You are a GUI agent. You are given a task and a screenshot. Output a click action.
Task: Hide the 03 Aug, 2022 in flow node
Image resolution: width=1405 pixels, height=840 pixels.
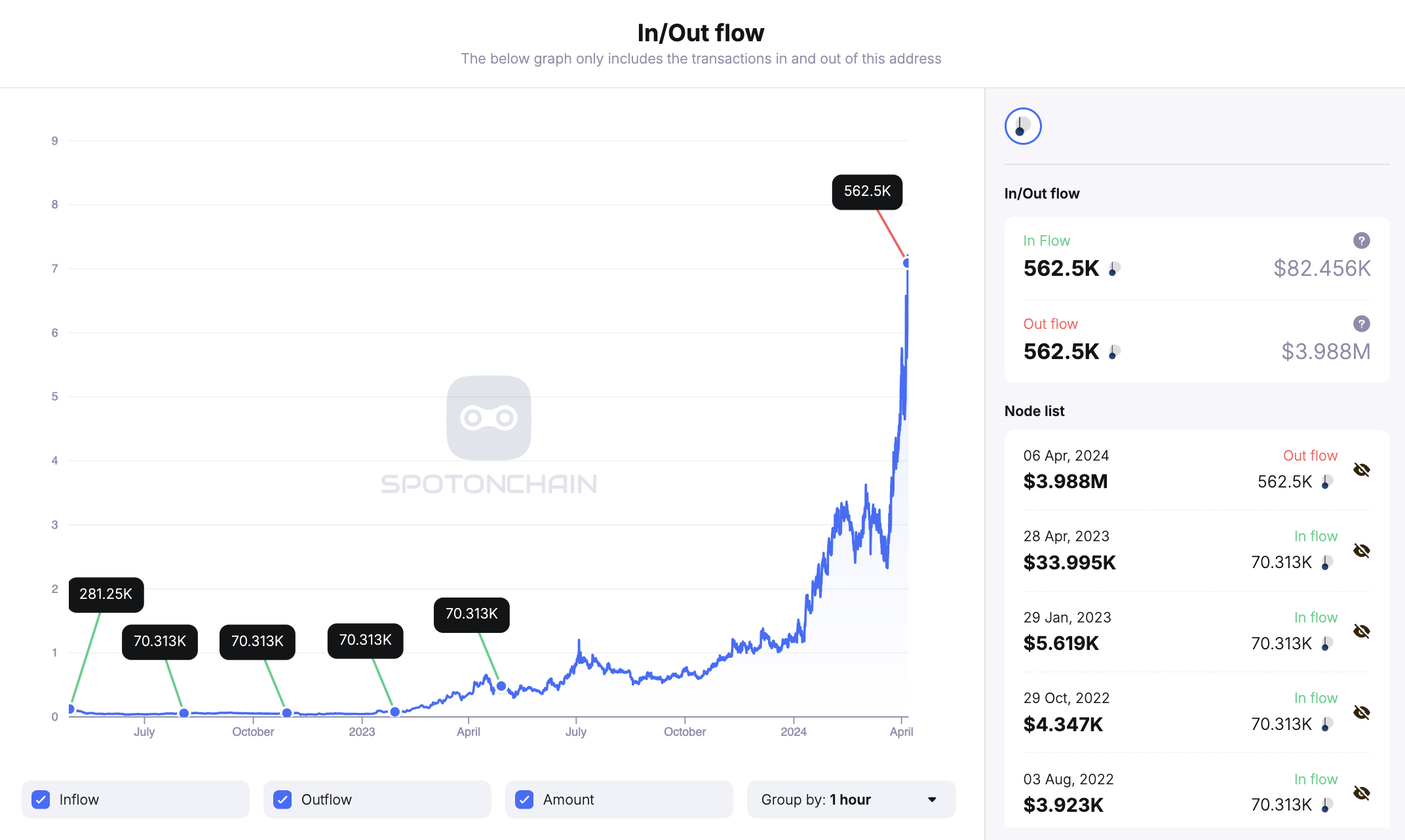(x=1361, y=793)
